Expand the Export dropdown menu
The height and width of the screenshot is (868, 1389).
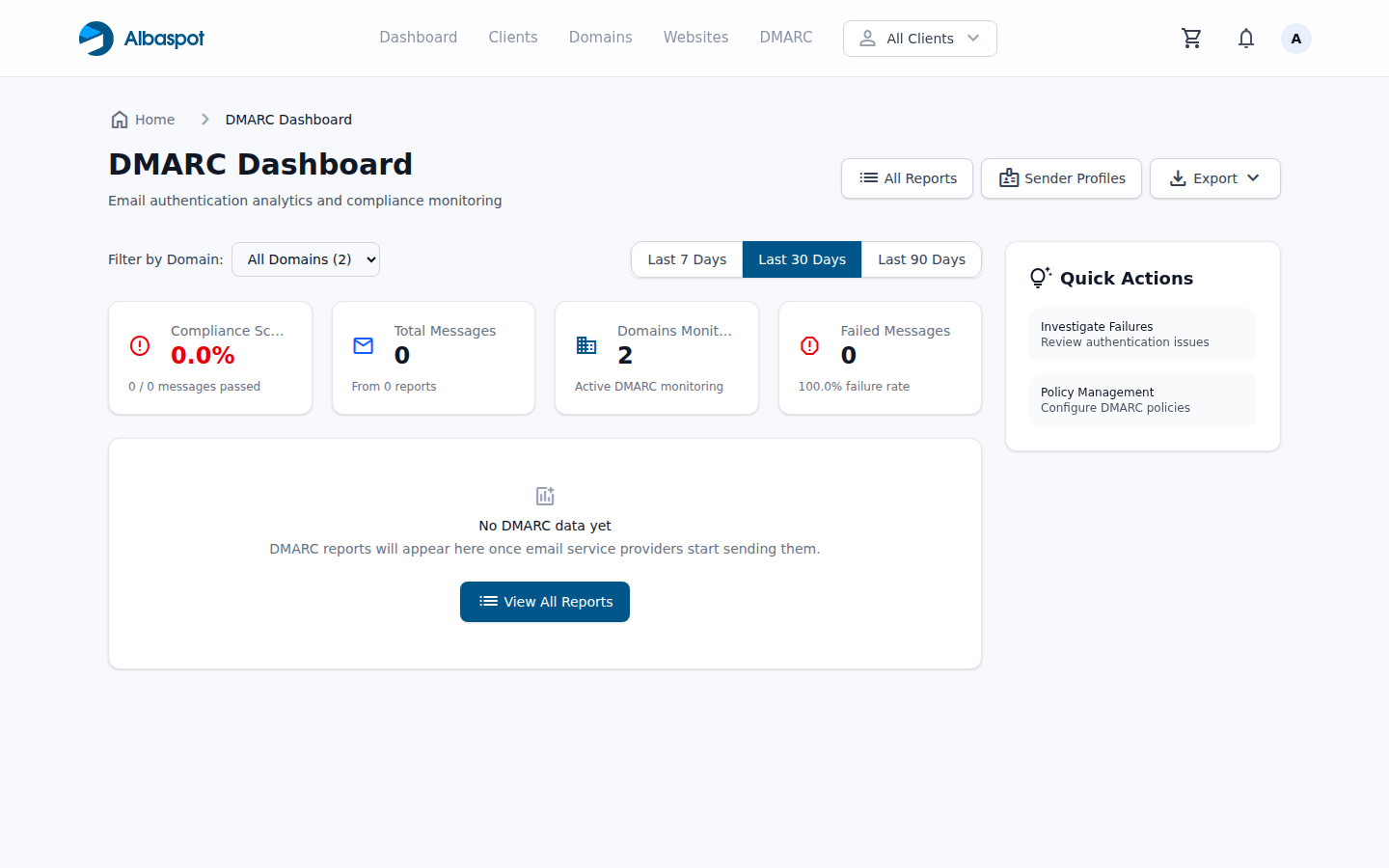tap(1214, 178)
